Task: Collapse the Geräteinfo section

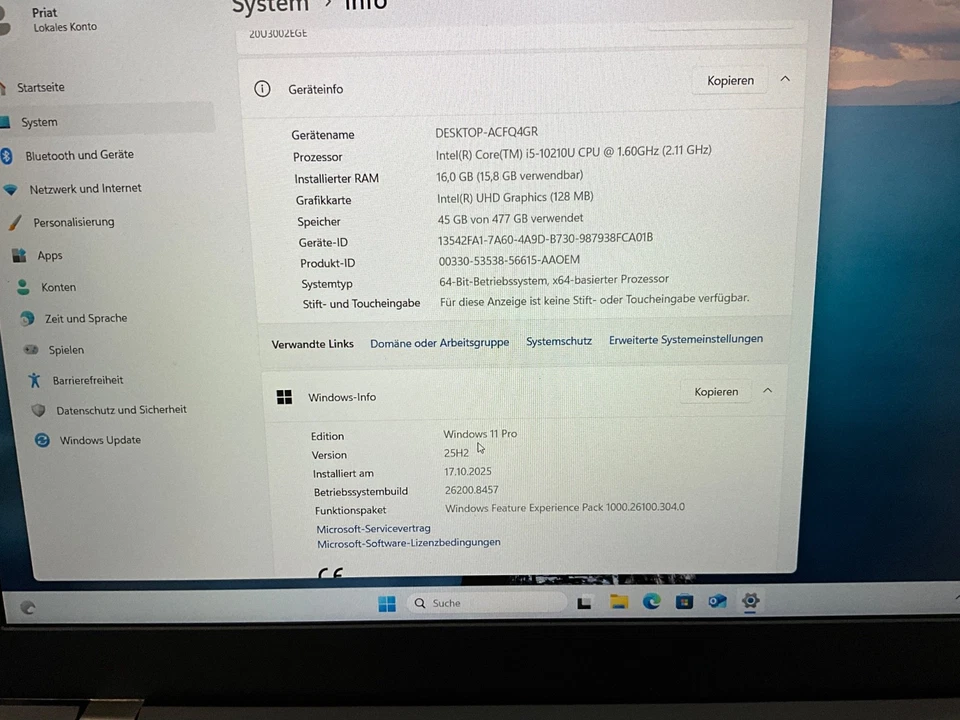Action: click(x=785, y=79)
